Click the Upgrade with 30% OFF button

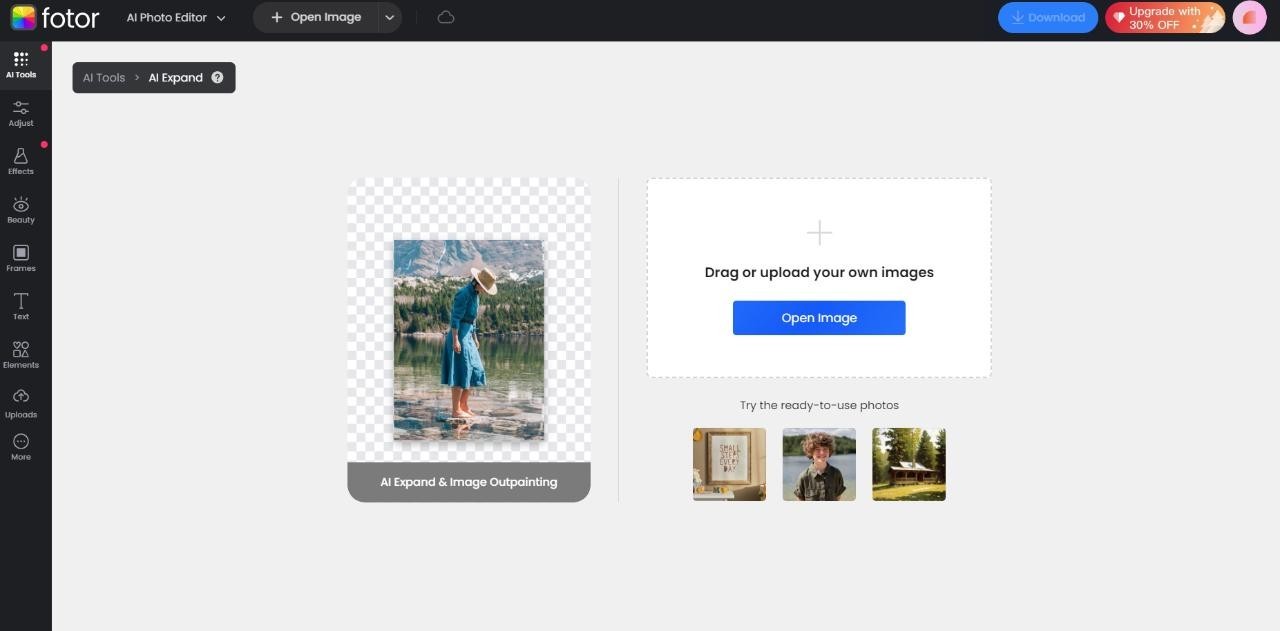1165,17
